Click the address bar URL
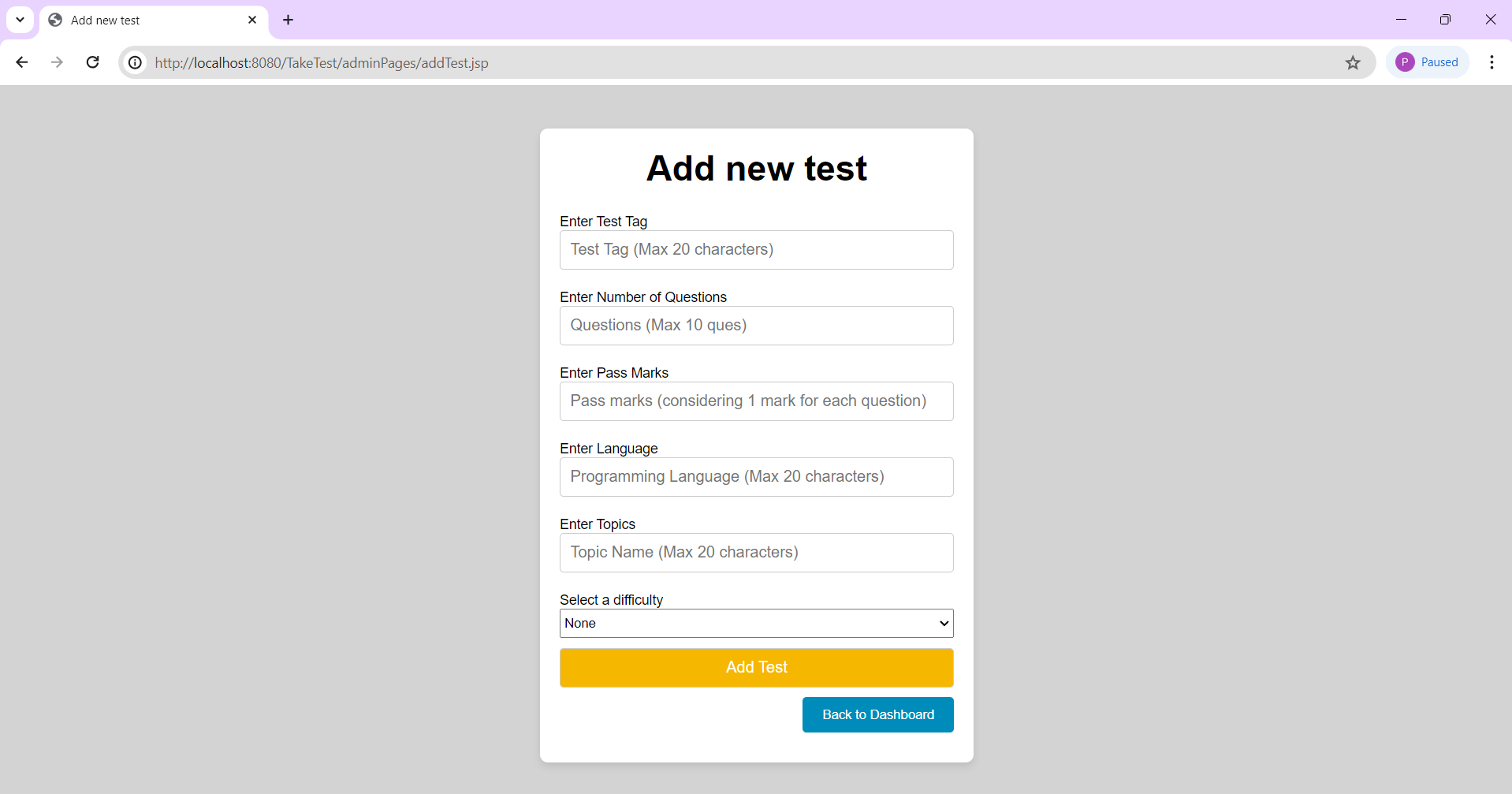The image size is (1512, 794). coord(322,62)
